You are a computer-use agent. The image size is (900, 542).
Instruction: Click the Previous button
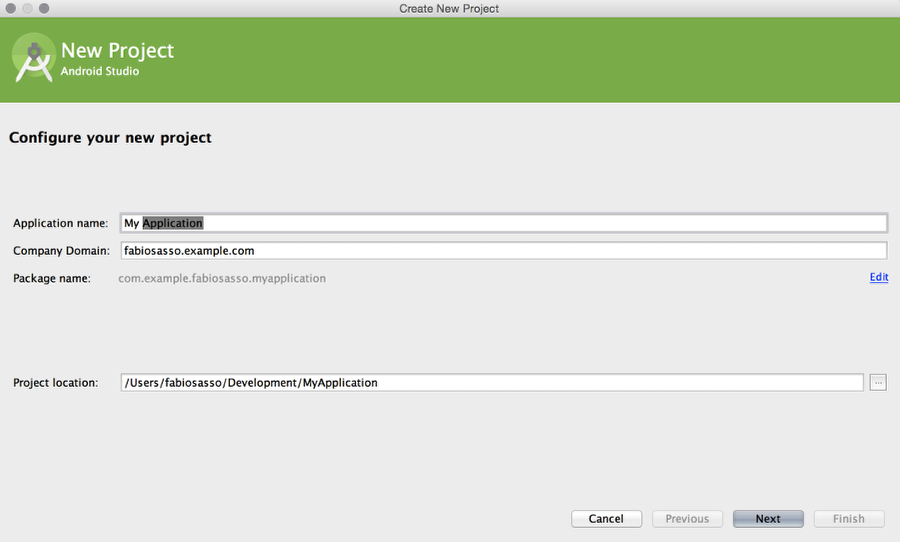[x=687, y=518]
